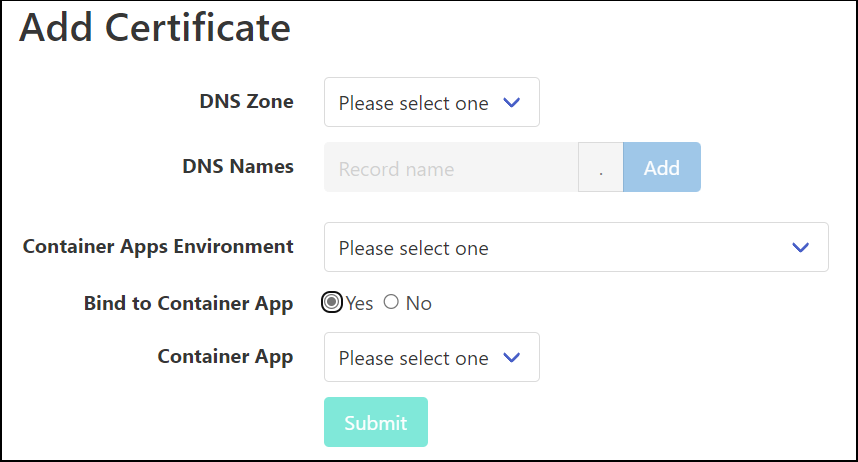Click the Container App field label
Screen dimensions: 858x462
225,357
